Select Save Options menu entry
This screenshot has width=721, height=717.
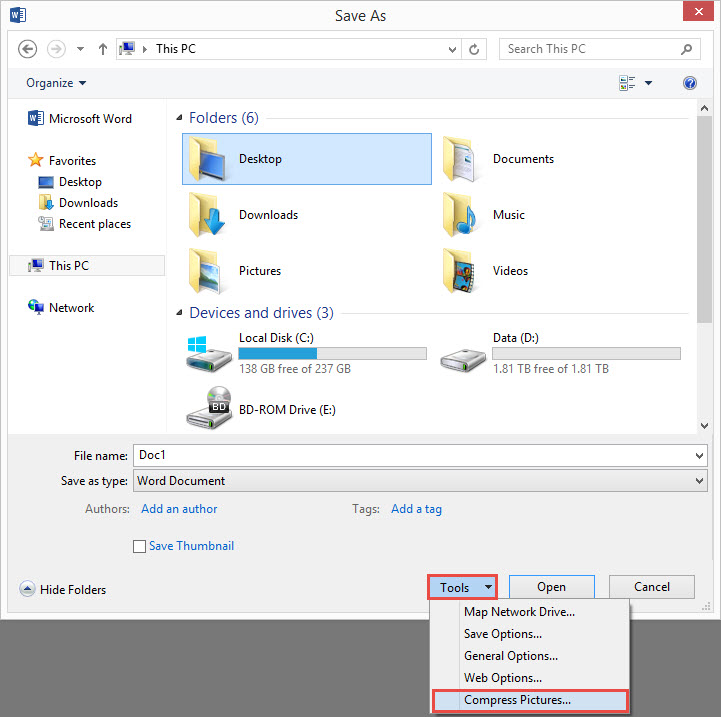(x=503, y=634)
